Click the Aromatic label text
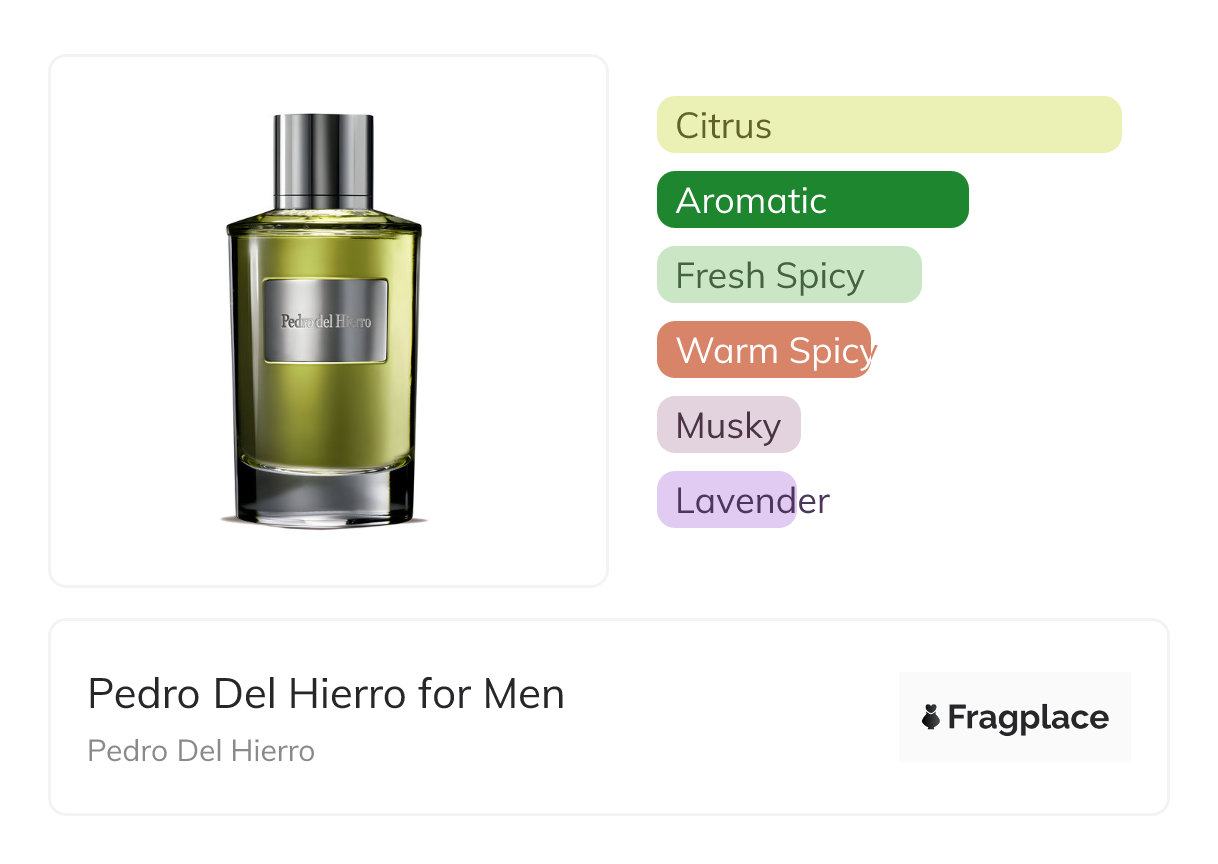1218x864 pixels. (x=751, y=201)
